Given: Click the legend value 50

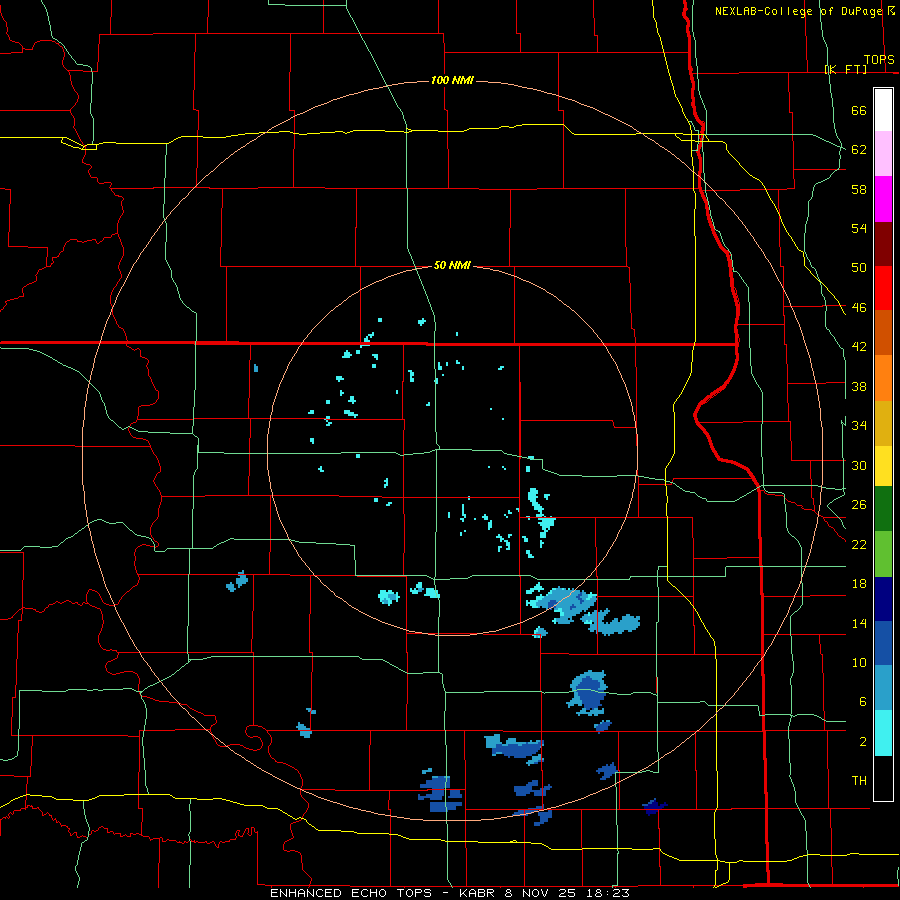Looking at the screenshot, I should tap(859, 267).
